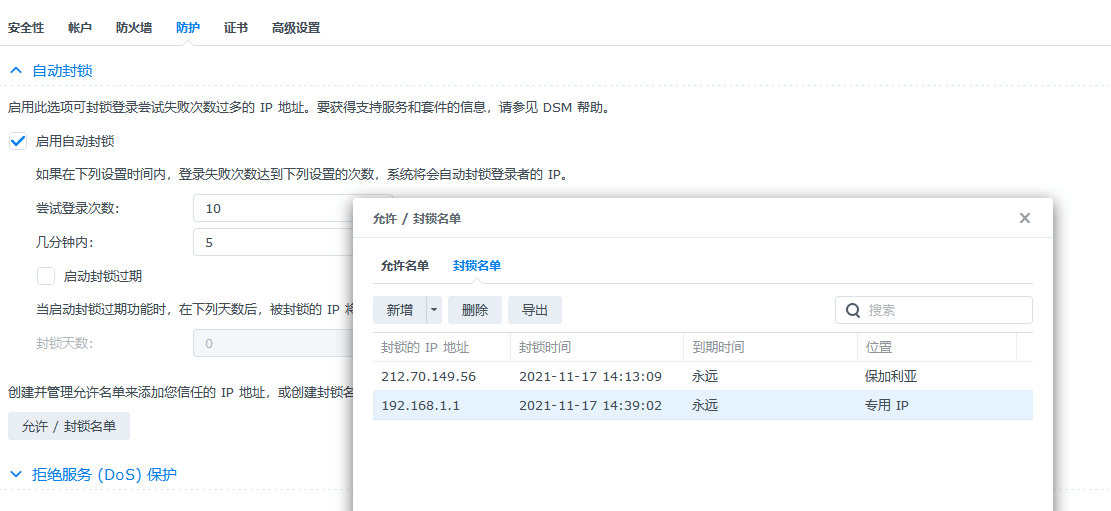Click the search magnifier icon
This screenshot has height=511, width=1111.
click(x=853, y=310)
